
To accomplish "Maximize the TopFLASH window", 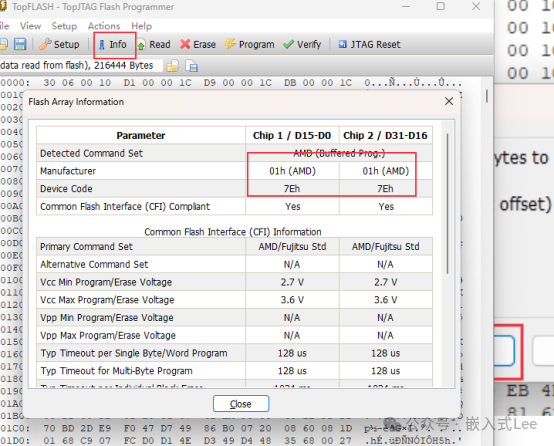I will (x=441, y=6).
